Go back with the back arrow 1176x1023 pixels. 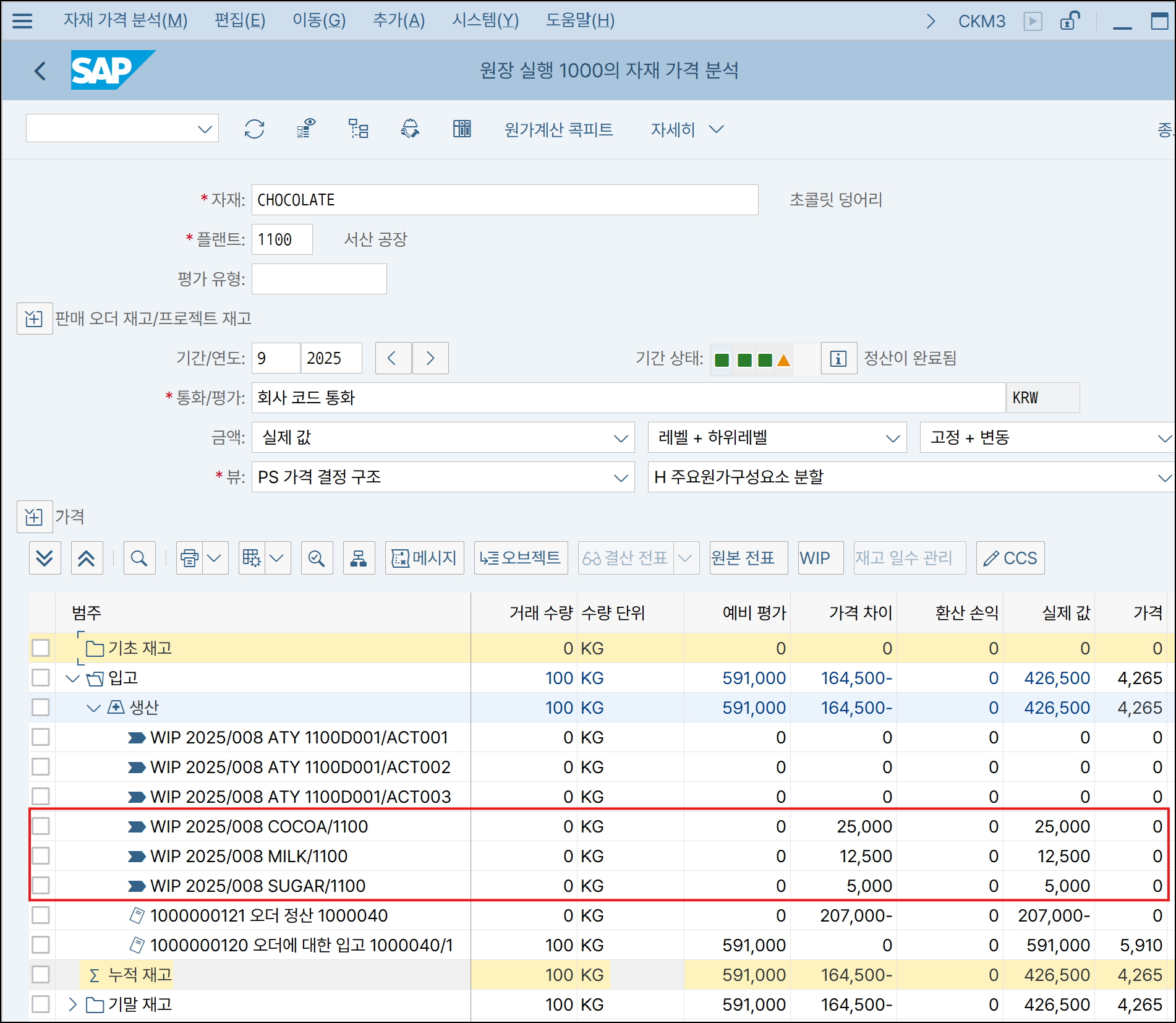[40, 71]
